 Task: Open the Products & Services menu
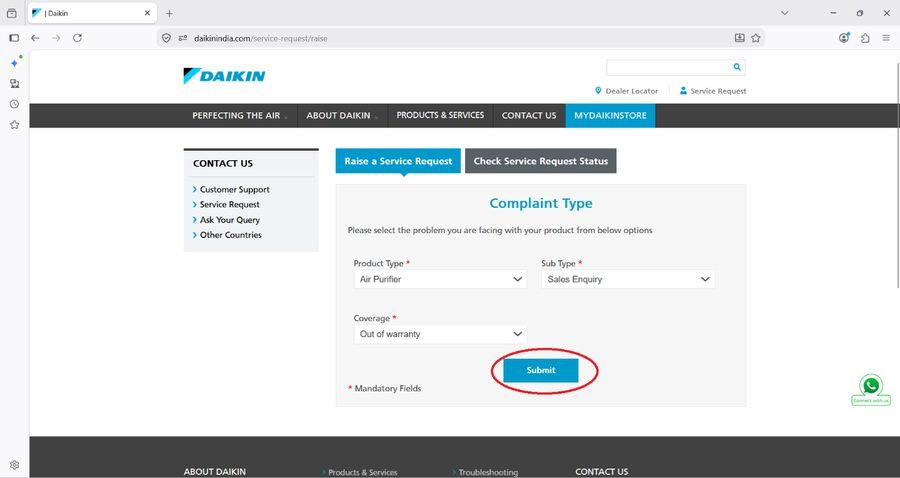pyautogui.click(x=440, y=115)
